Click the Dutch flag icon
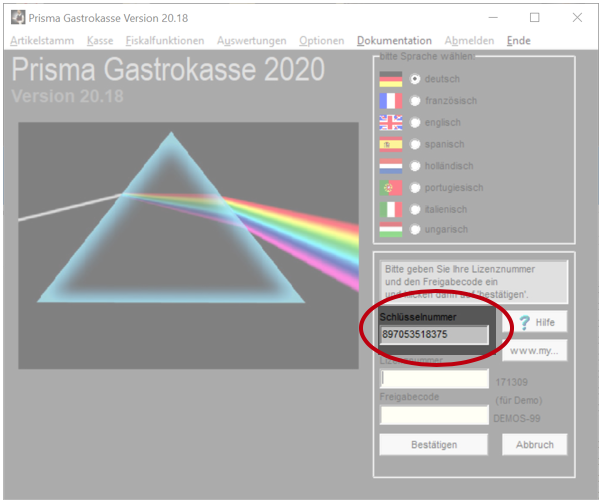Image resolution: width=603 pixels, height=503 pixels. [x=391, y=166]
